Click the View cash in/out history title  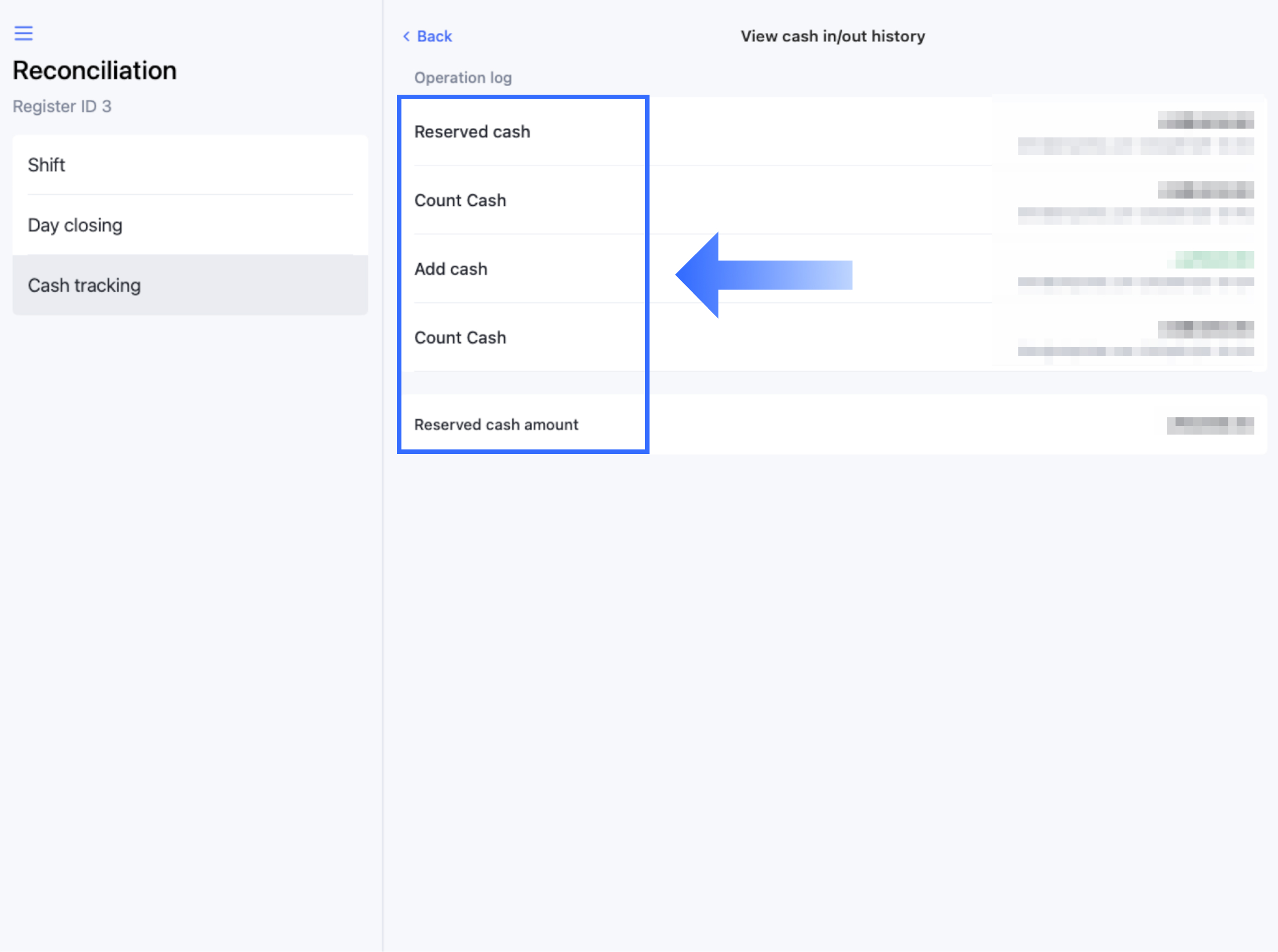click(x=832, y=36)
